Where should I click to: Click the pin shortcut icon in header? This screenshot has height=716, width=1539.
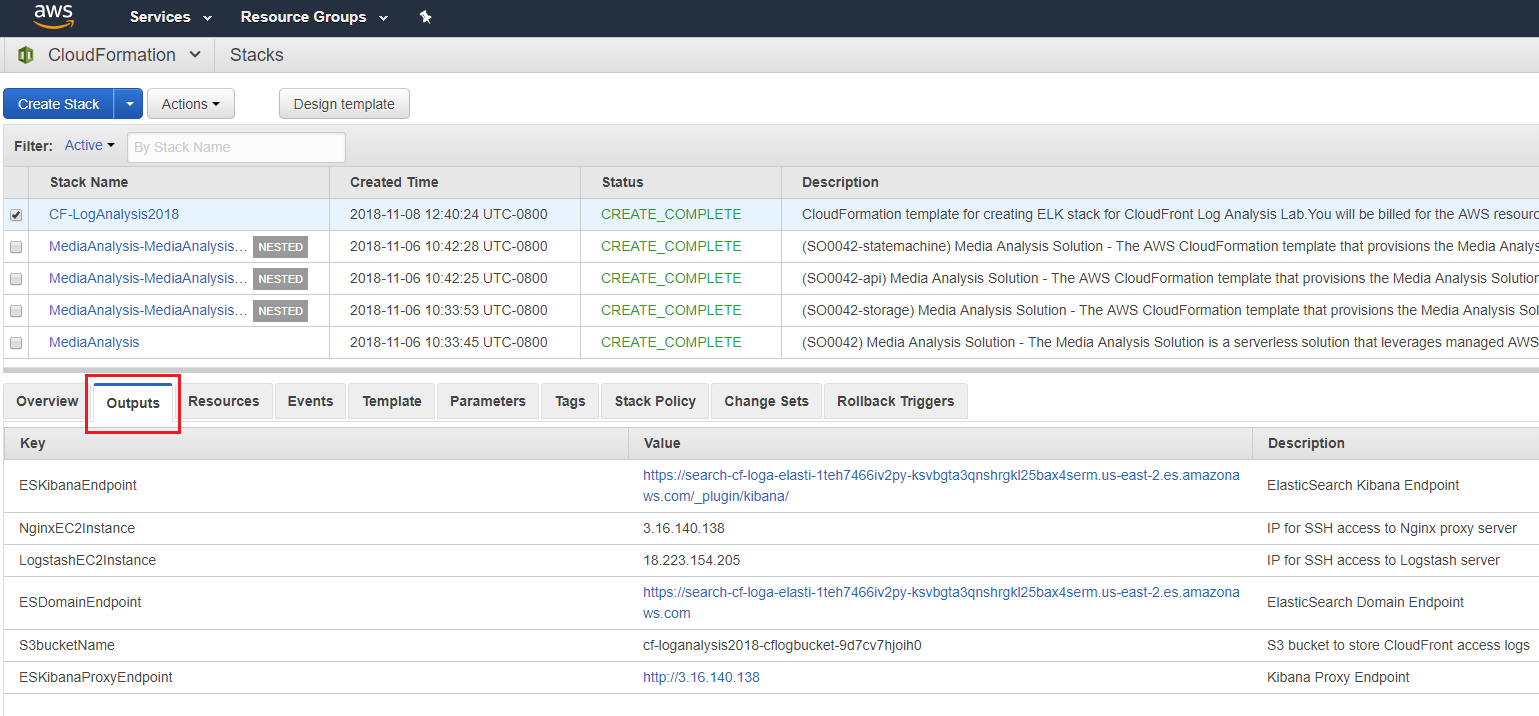click(x=425, y=17)
